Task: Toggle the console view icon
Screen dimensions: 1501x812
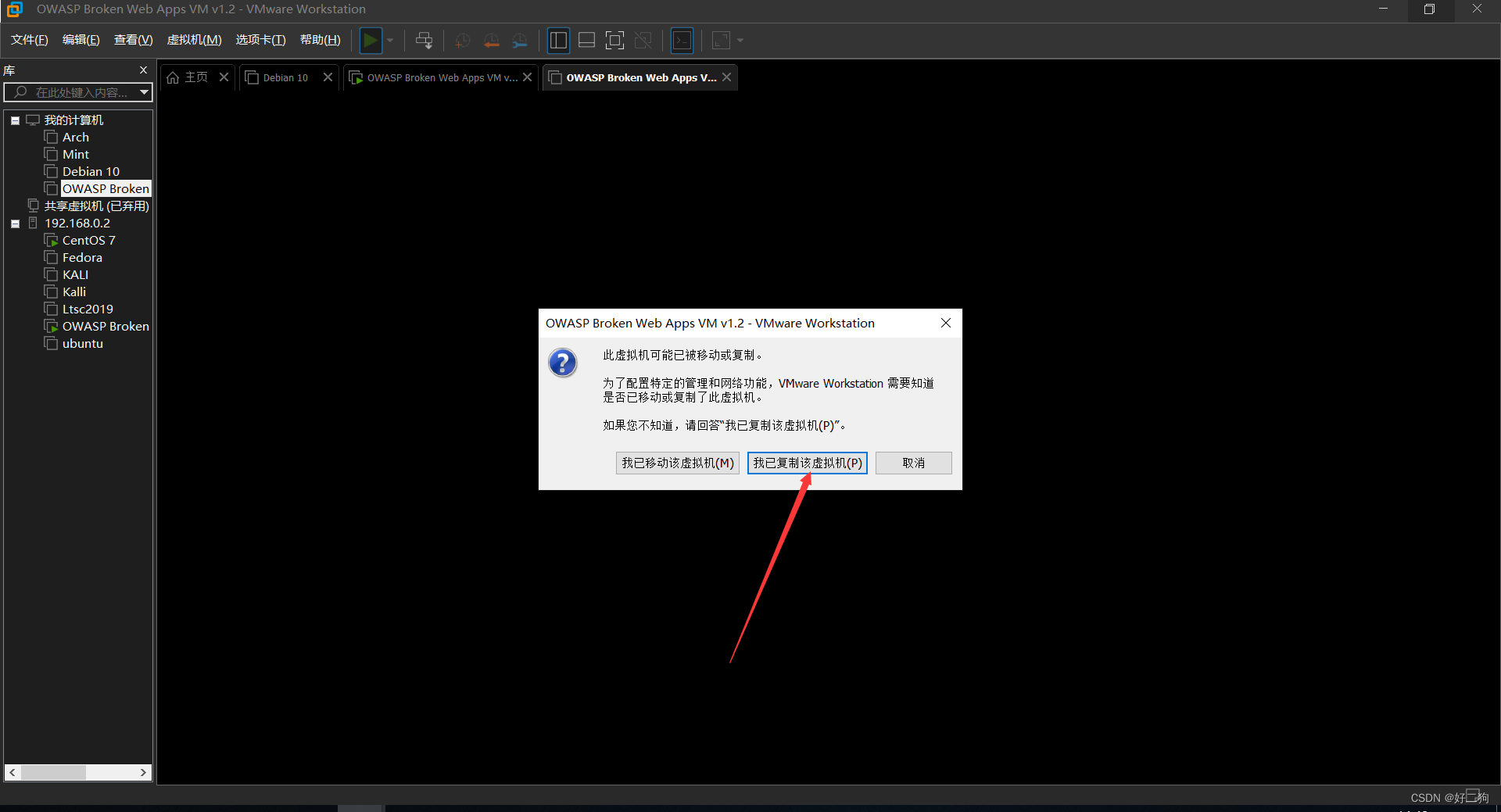Action: click(x=682, y=40)
